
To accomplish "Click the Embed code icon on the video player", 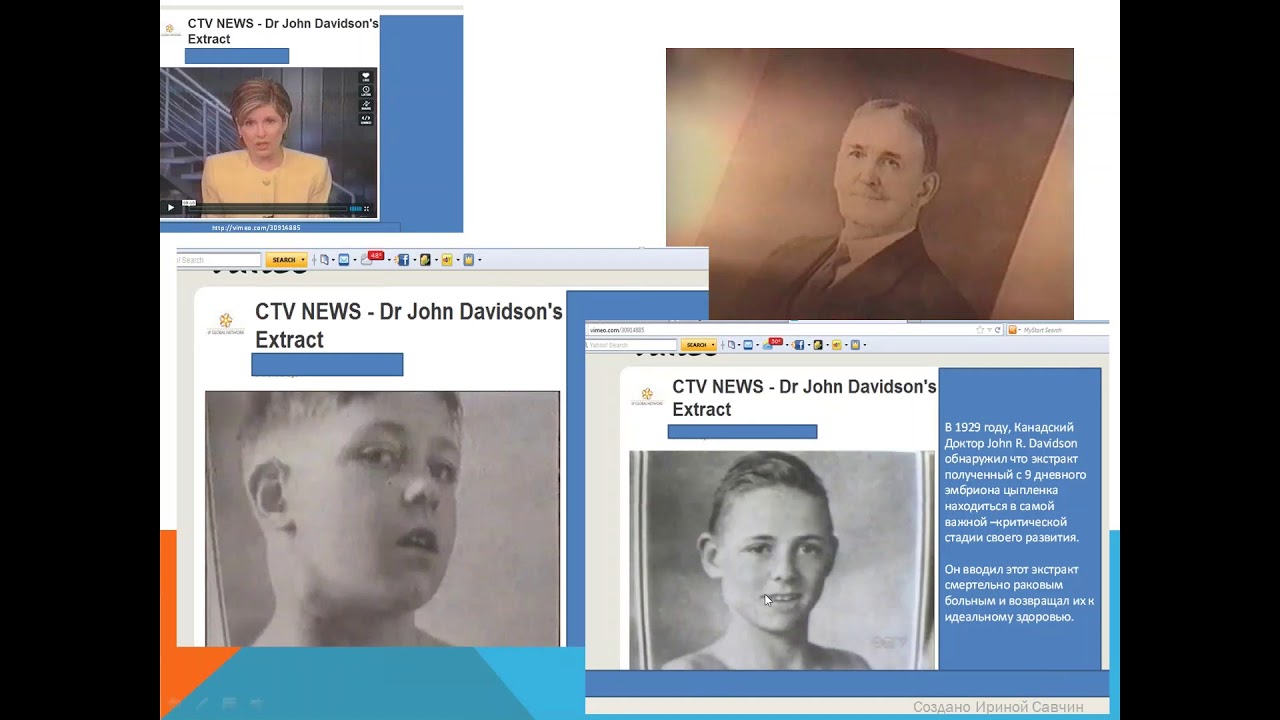I will (366, 118).
